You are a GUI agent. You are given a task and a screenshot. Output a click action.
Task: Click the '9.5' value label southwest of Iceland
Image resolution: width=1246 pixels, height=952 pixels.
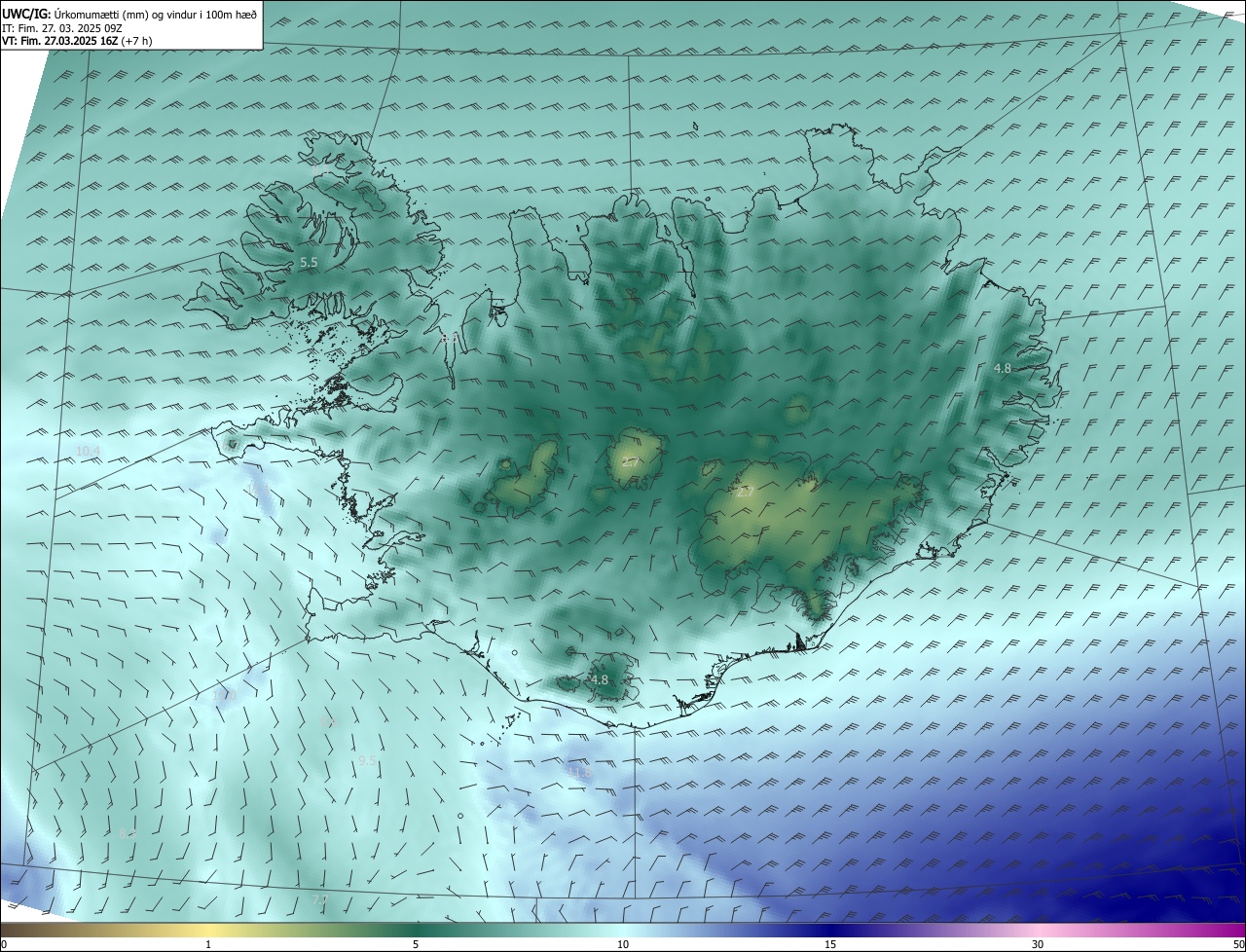[x=368, y=760]
